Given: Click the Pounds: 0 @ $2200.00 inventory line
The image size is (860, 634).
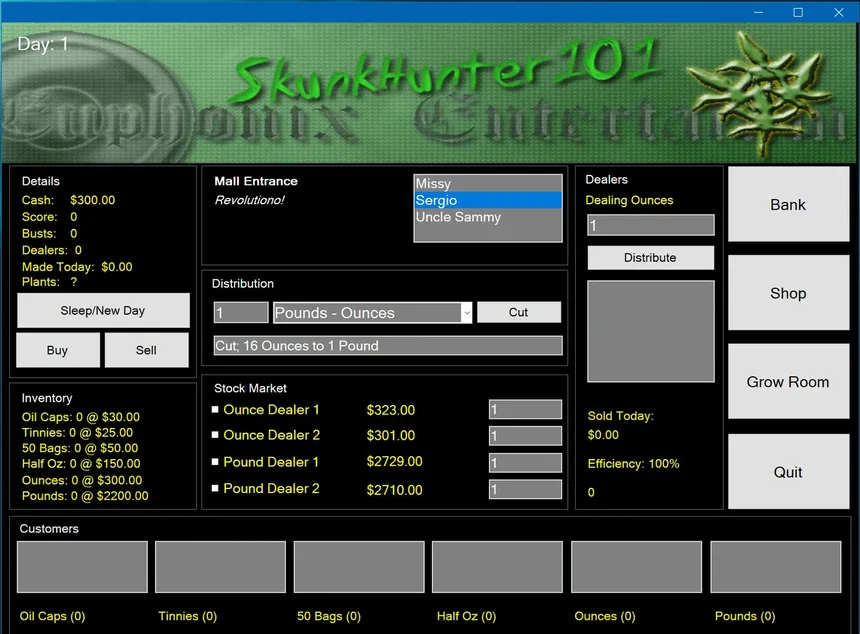Looking at the screenshot, I should pos(85,496).
